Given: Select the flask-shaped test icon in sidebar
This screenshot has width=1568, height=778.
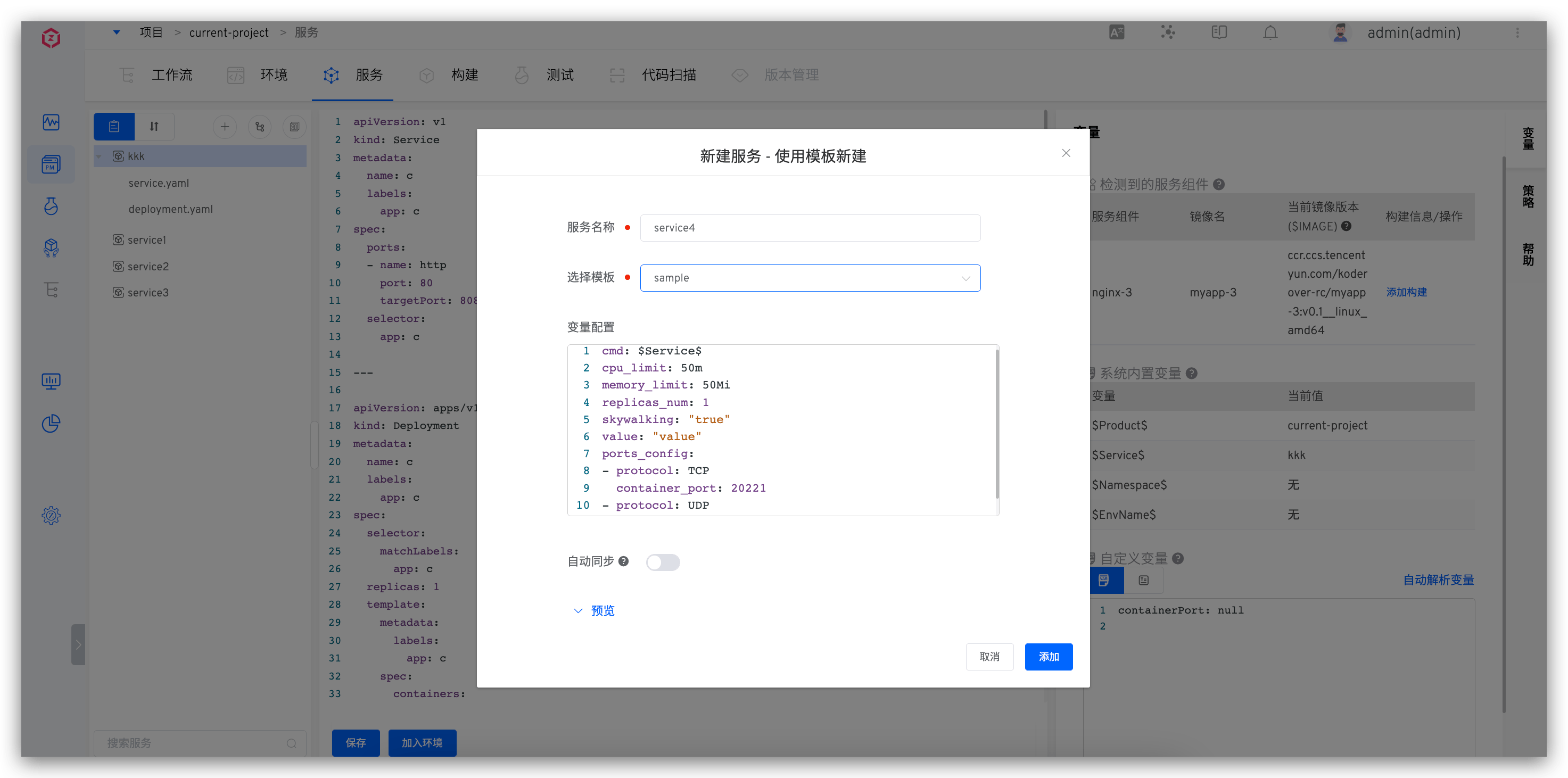Looking at the screenshot, I should (51, 206).
